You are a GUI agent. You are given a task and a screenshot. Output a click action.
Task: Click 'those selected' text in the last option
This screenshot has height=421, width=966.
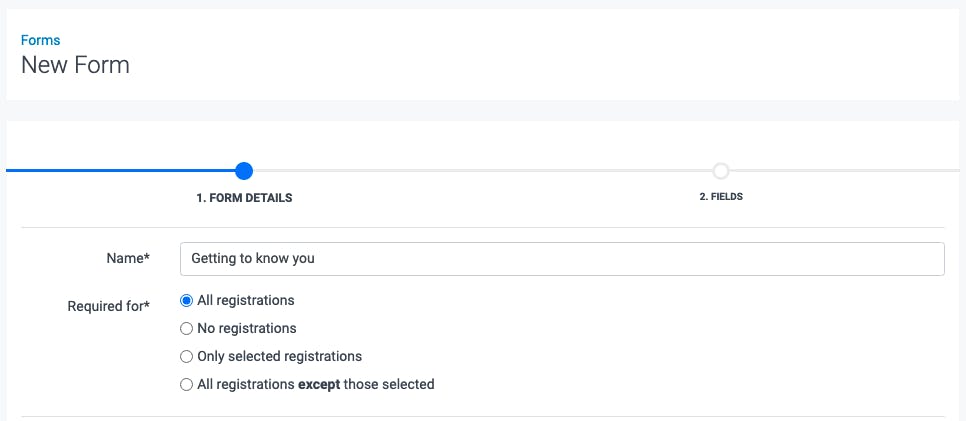(389, 384)
